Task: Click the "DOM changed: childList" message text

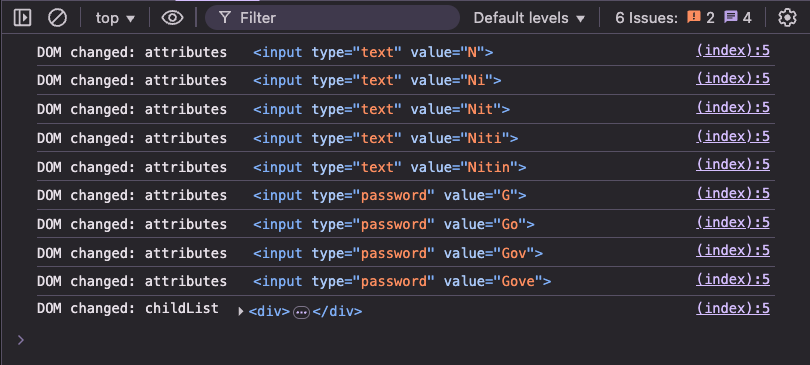Action: pos(128,309)
